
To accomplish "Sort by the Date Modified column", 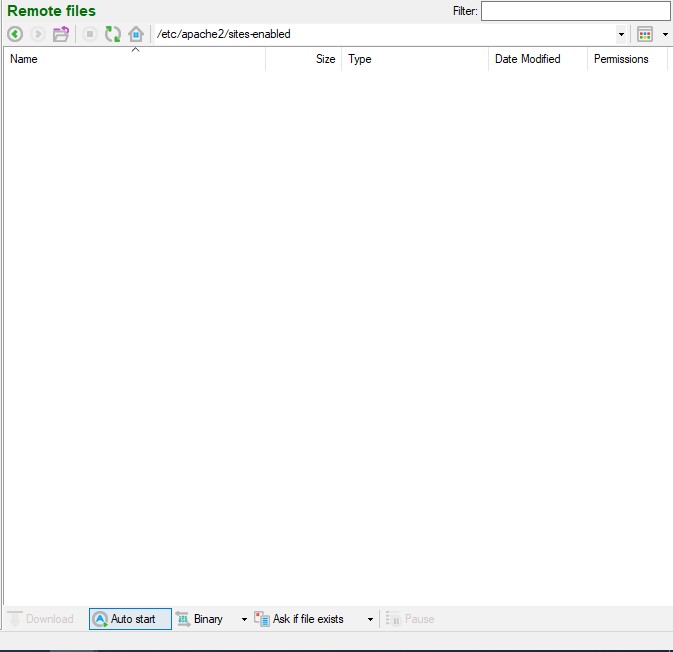I will pyautogui.click(x=527, y=59).
